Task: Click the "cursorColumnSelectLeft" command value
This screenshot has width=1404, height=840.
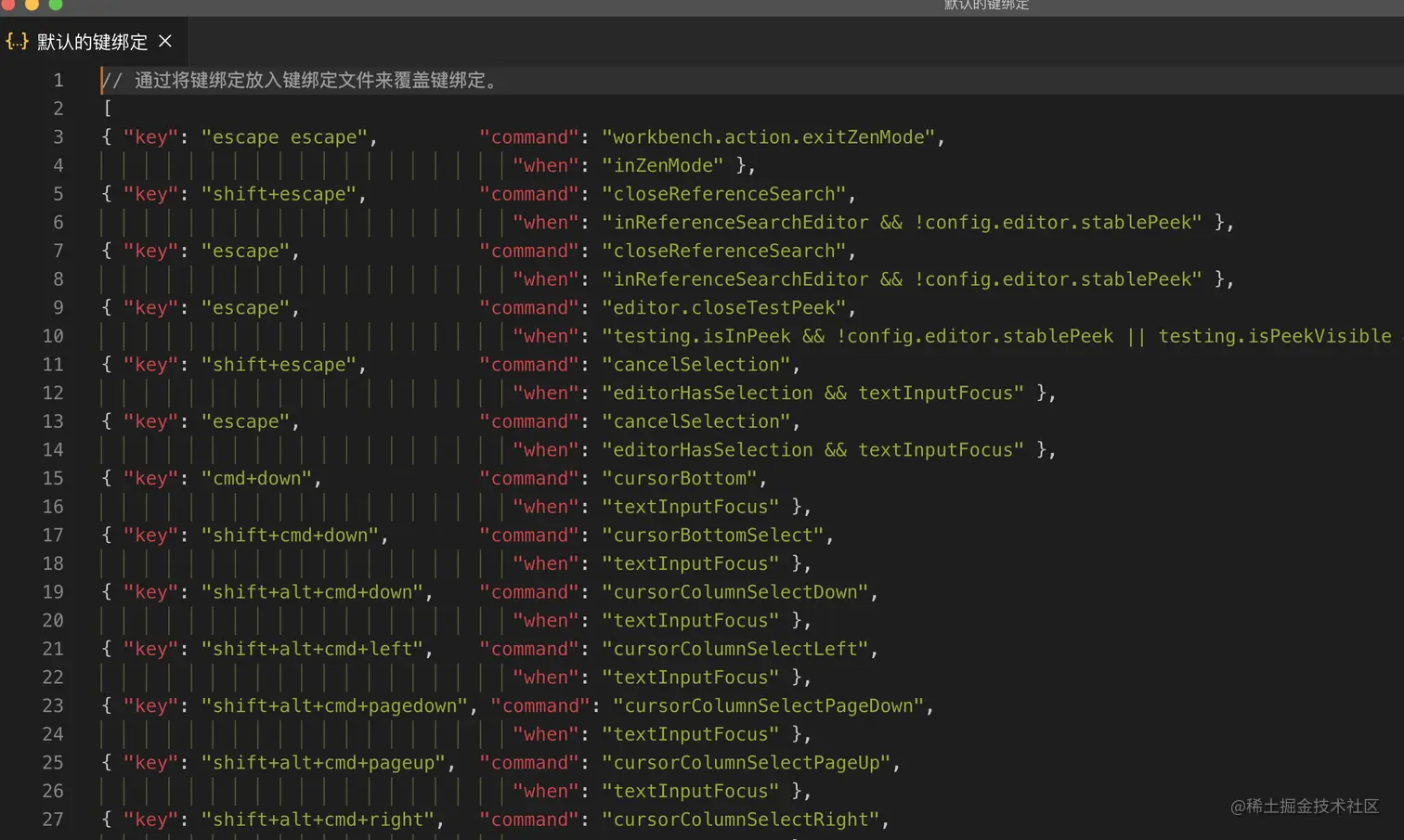Action: point(734,649)
